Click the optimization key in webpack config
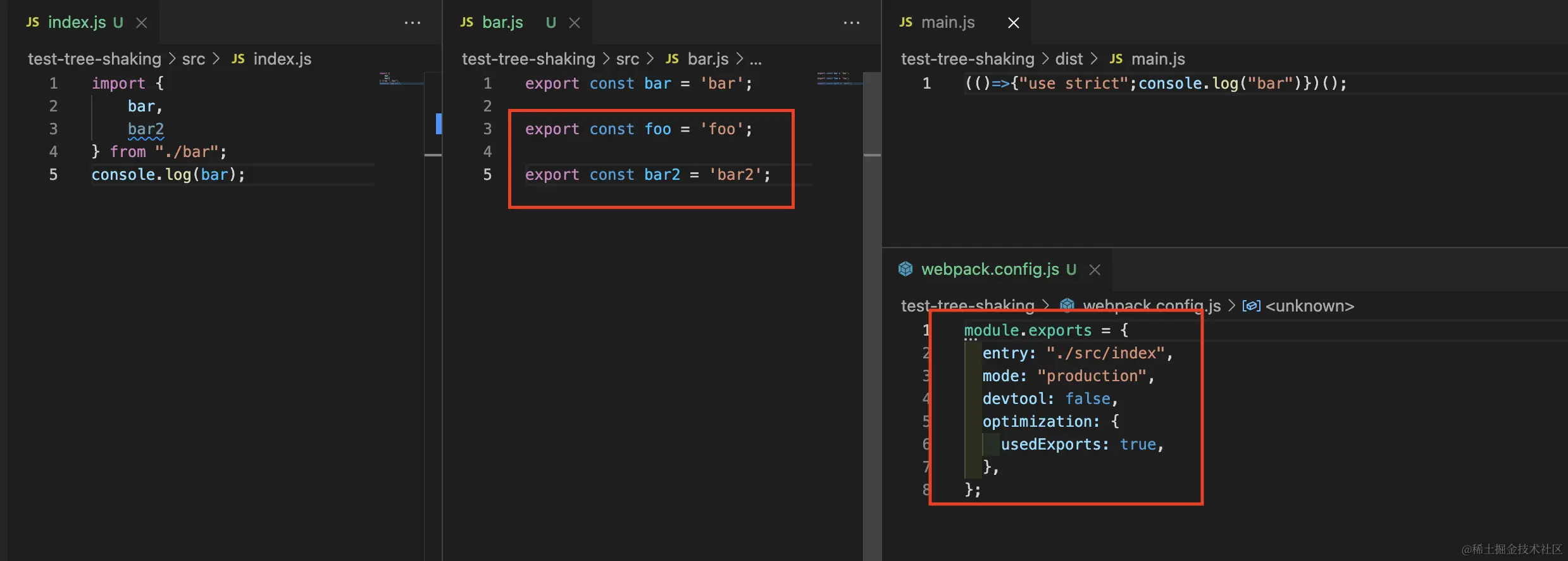 pyautogui.click(x=1037, y=422)
